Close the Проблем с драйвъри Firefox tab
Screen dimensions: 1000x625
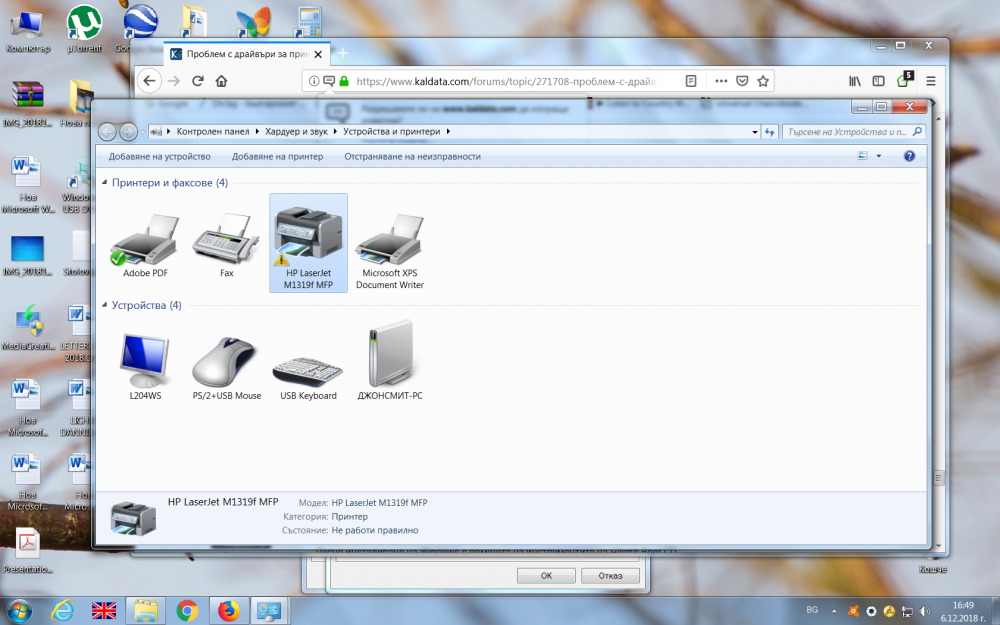318,54
